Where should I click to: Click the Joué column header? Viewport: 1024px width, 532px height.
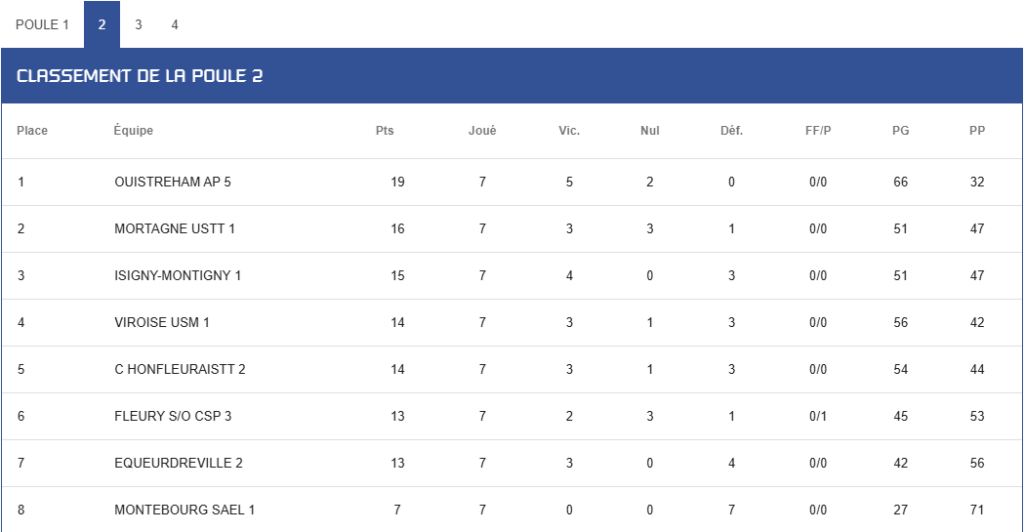482,131
